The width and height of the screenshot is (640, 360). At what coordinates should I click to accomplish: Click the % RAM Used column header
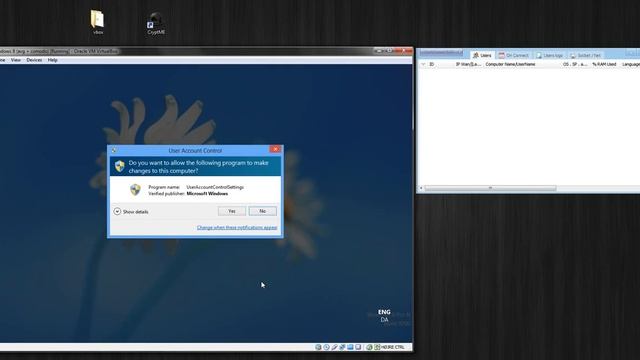click(x=604, y=64)
